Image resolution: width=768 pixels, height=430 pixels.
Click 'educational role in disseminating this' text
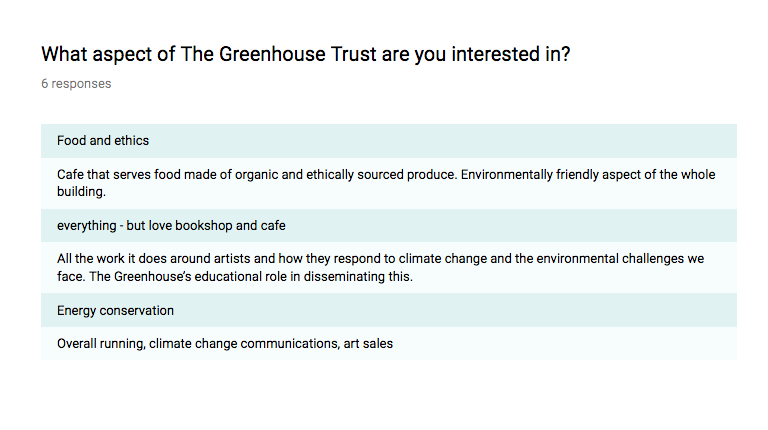304,277
